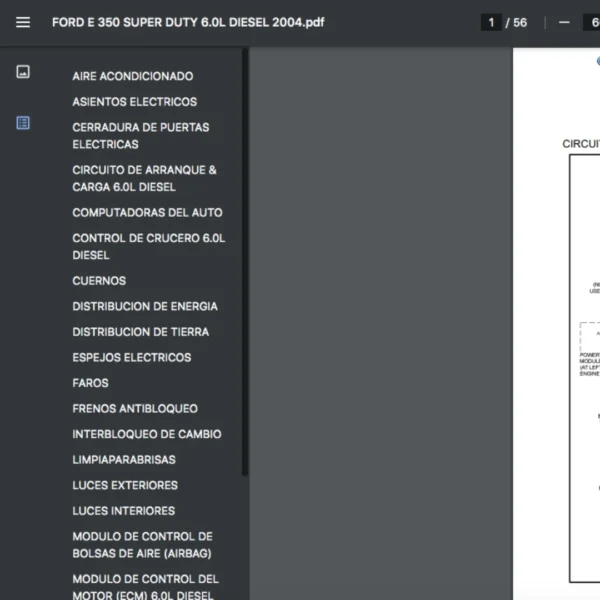Go to CERRADURA DE PUERTAS ELECTRICAS
The image size is (600, 600).
click(141, 136)
